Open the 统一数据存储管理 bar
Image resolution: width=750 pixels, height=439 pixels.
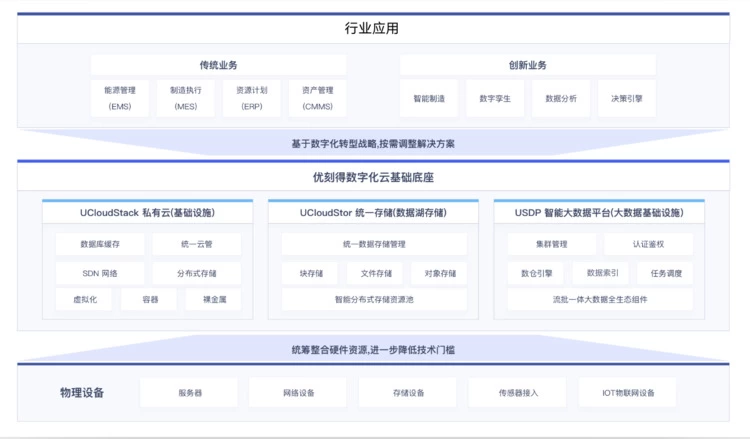point(374,244)
